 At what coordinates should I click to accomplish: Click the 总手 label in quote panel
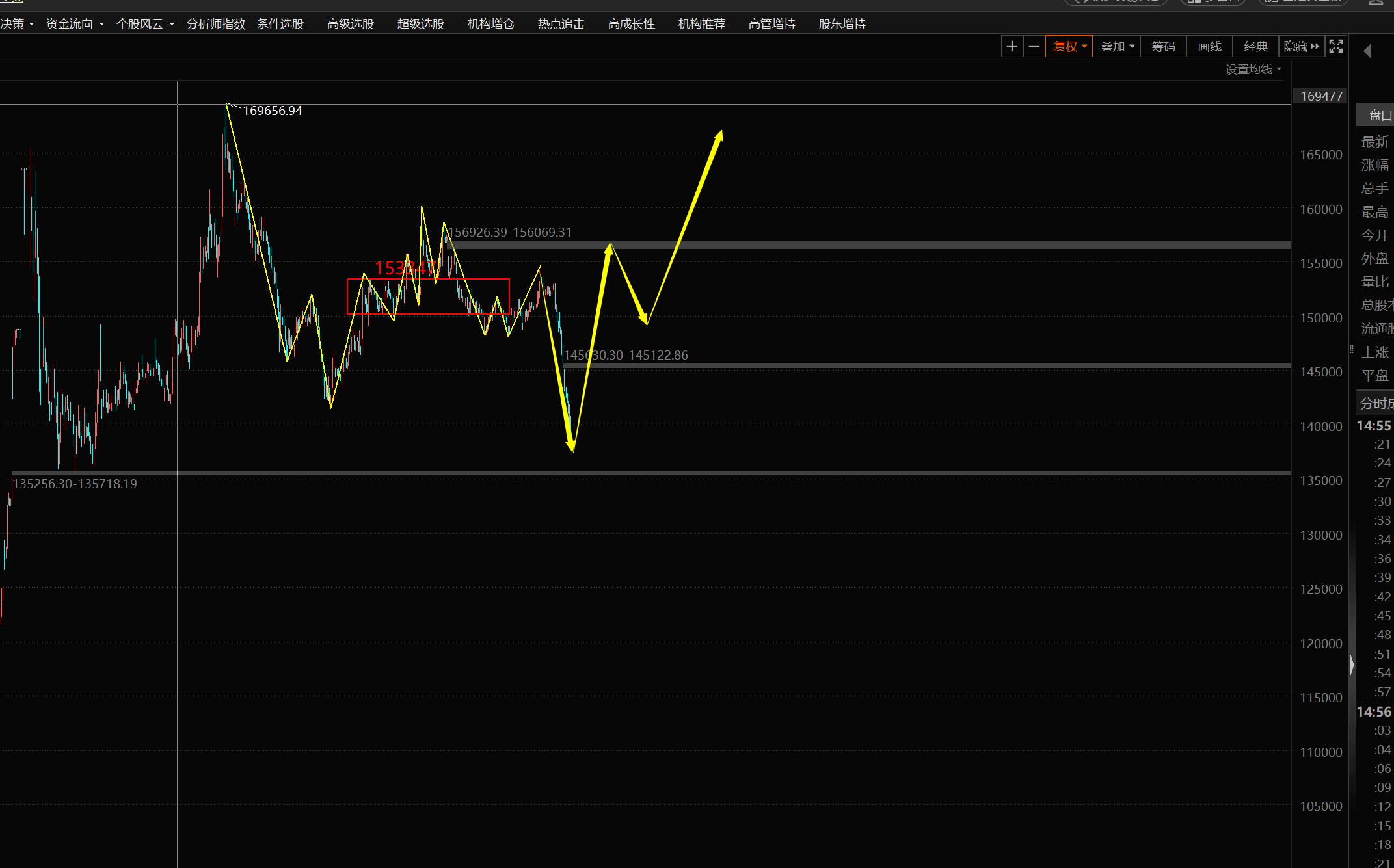click(1375, 189)
